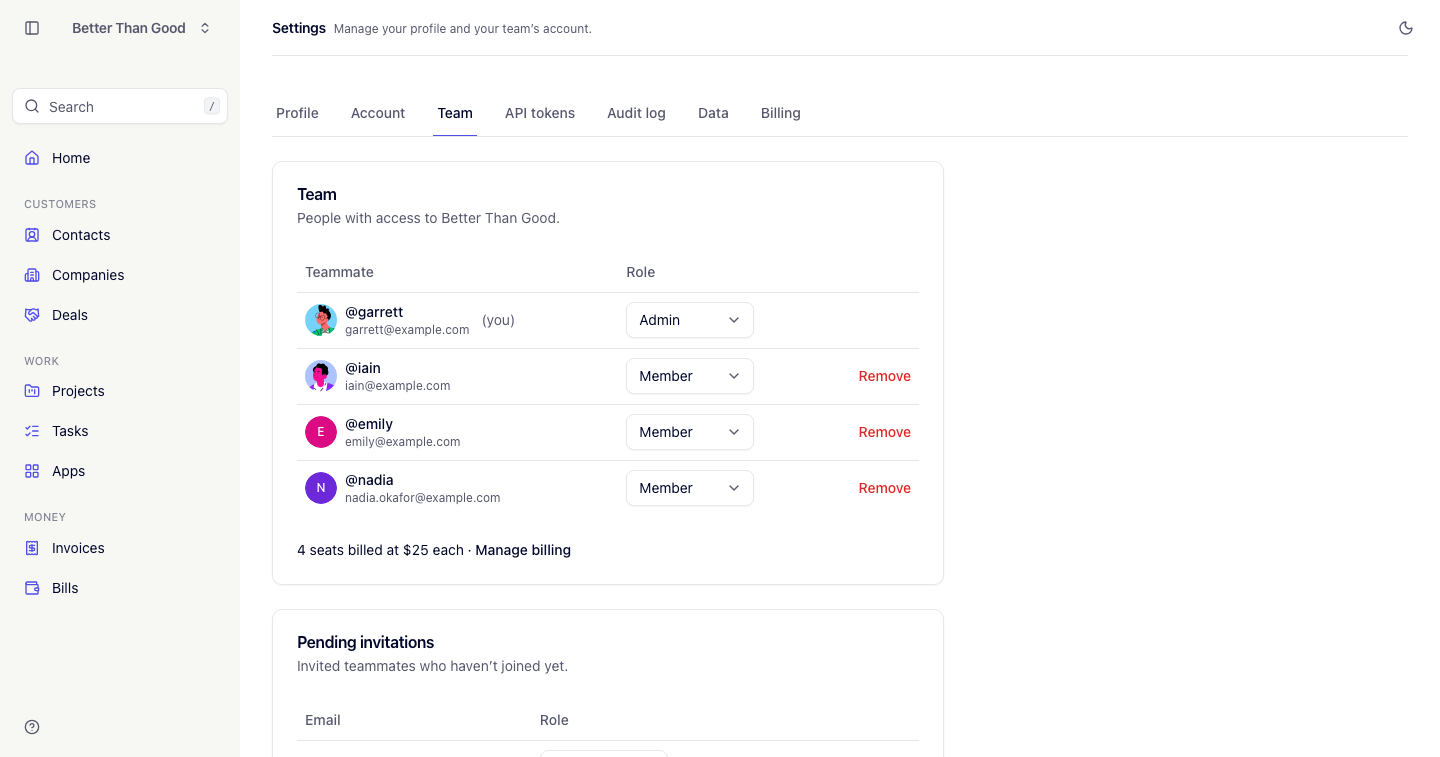The height and width of the screenshot is (757, 1440).
Task: Click garrett's avatar picture
Action: tap(321, 320)
